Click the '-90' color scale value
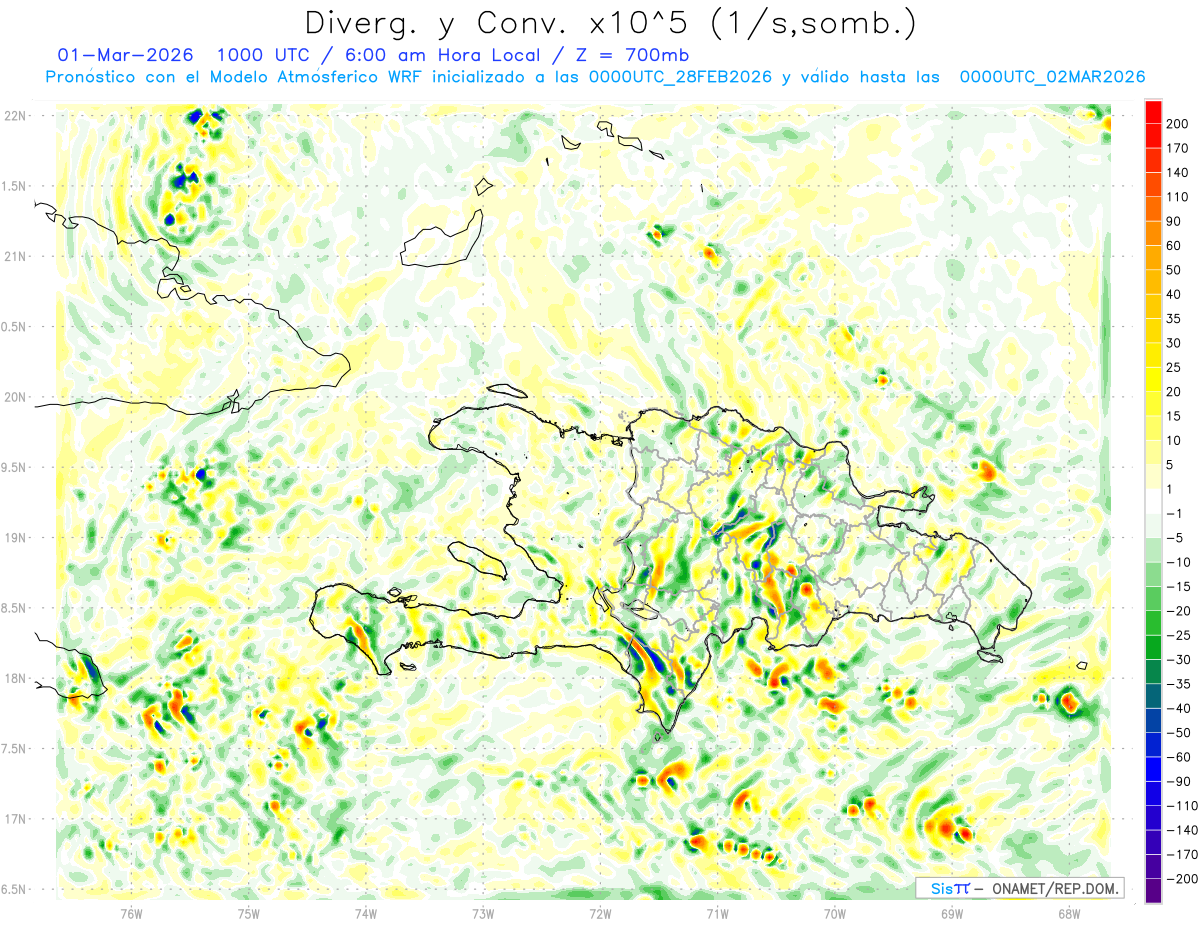The height and width of the screenshot is (927, 1200). 1178,781
